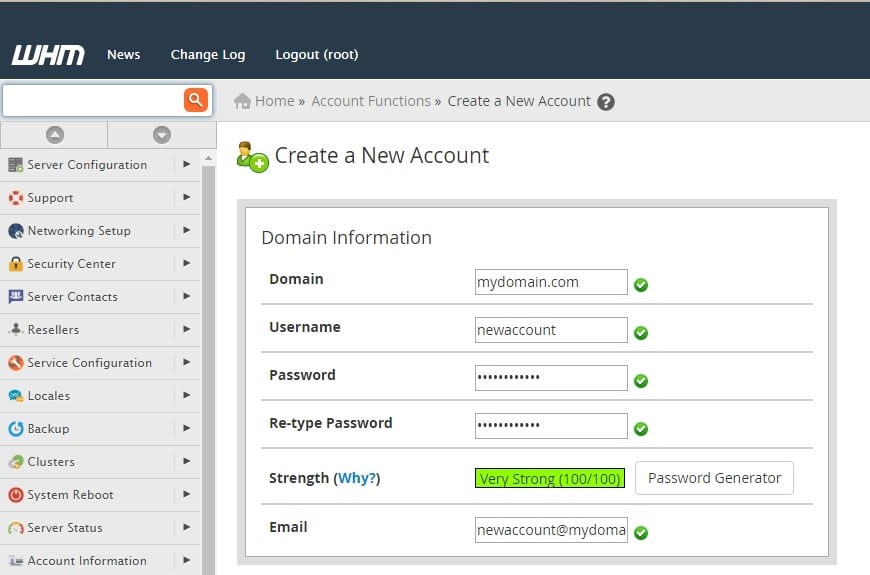This screenshot has width=870, height=575.
Task: Click Logout (root) in top bar
Action: coord(316,55)
